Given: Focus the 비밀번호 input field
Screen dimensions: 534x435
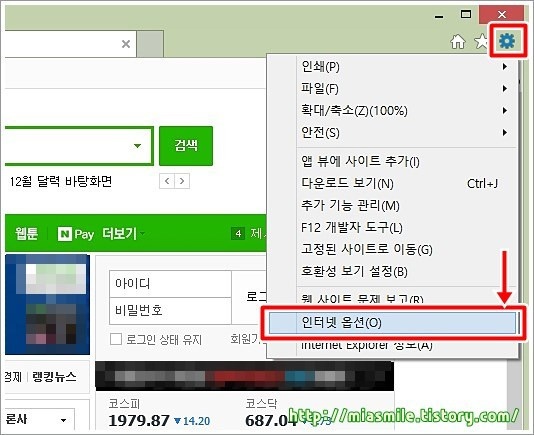Looking at the screenshot, I should [x=170, y=311].
